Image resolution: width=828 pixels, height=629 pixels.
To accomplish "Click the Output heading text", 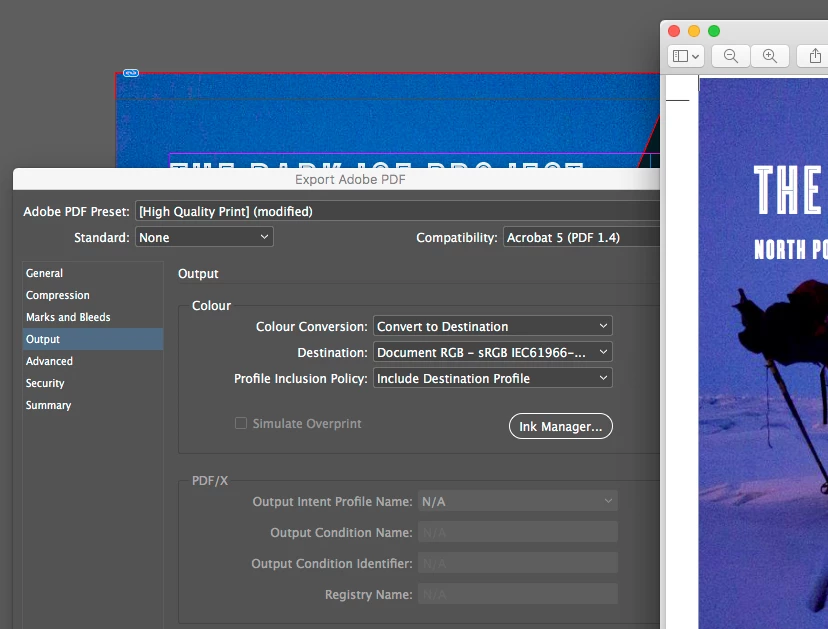I will tap(198, 274).
